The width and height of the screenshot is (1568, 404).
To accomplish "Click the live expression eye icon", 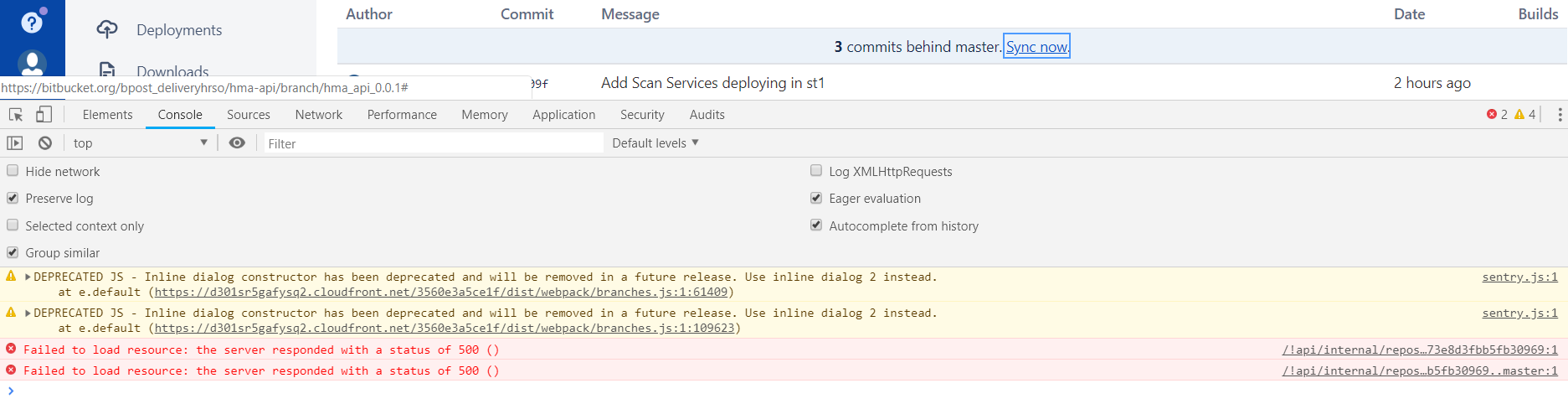I will [x=237, y=143].
